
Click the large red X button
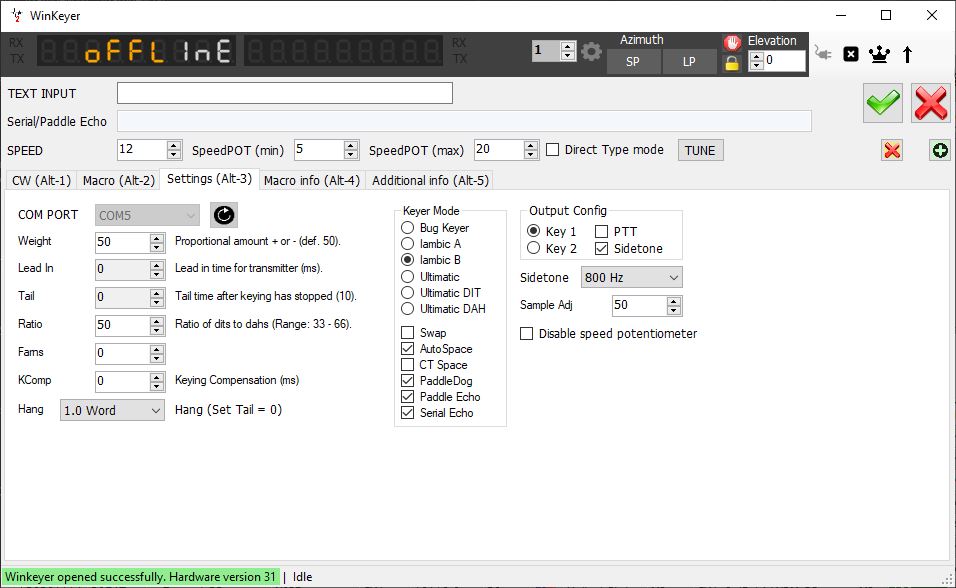pos(931,102)
